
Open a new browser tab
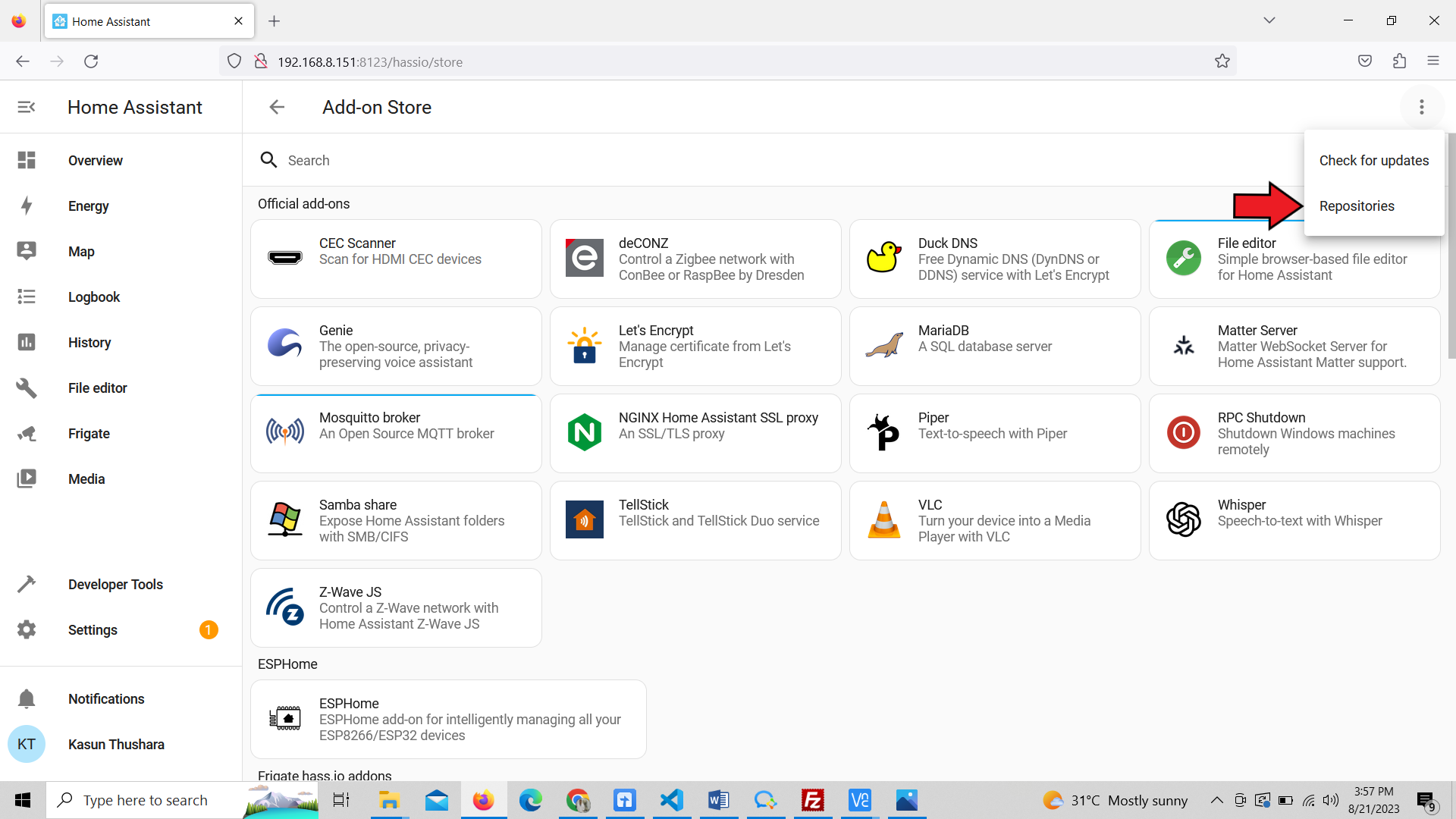275,21
